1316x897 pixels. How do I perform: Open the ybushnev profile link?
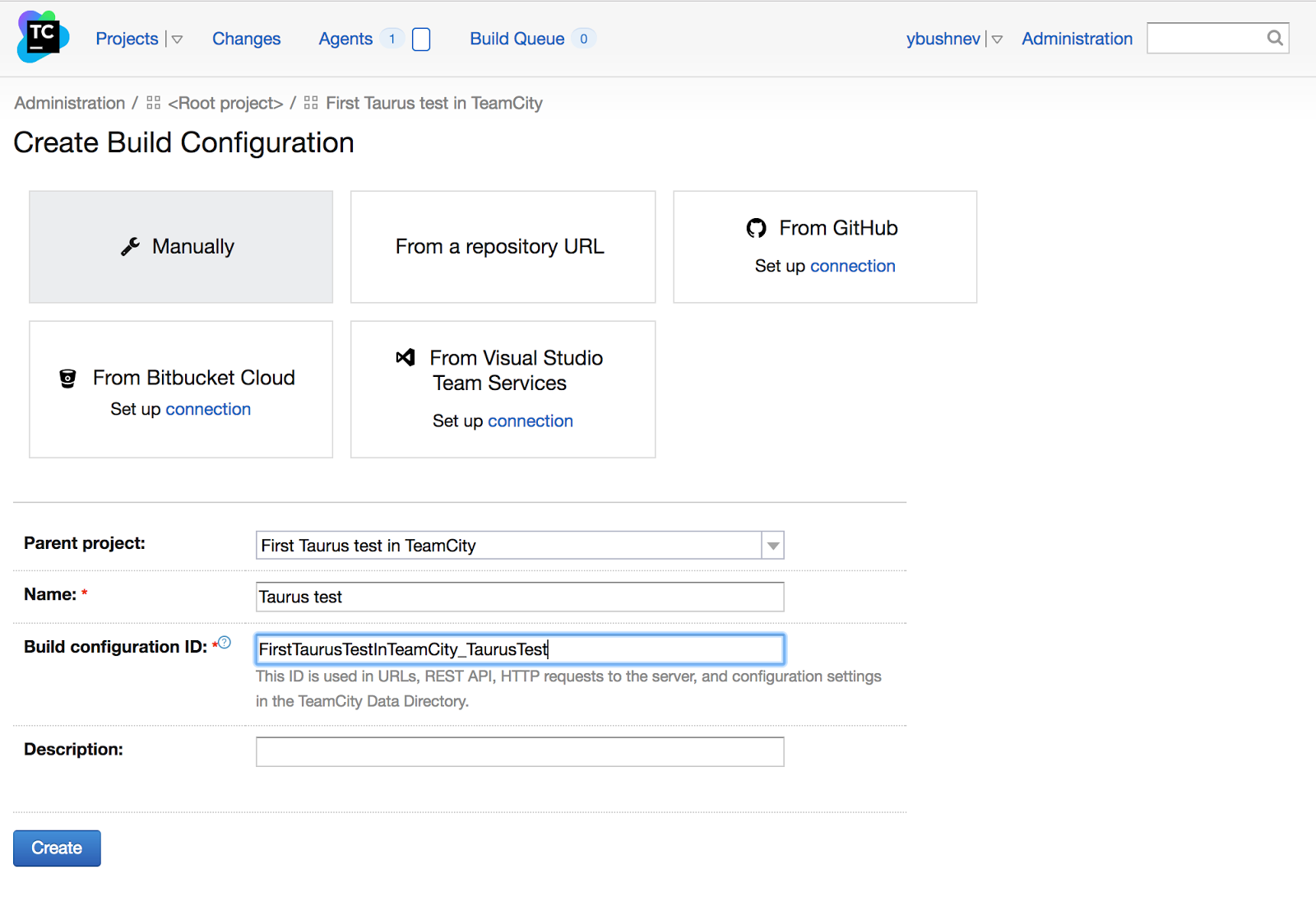943,39
